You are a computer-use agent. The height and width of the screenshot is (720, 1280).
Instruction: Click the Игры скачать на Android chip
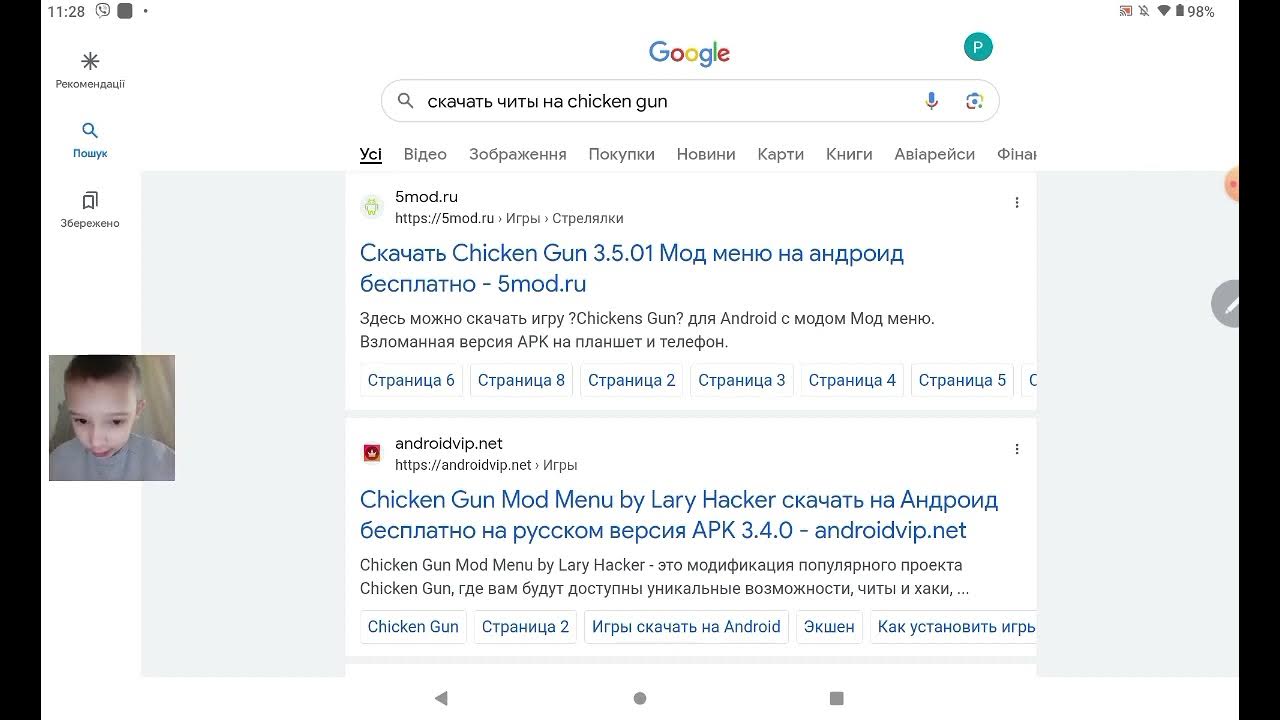click(x=686, y=627)
